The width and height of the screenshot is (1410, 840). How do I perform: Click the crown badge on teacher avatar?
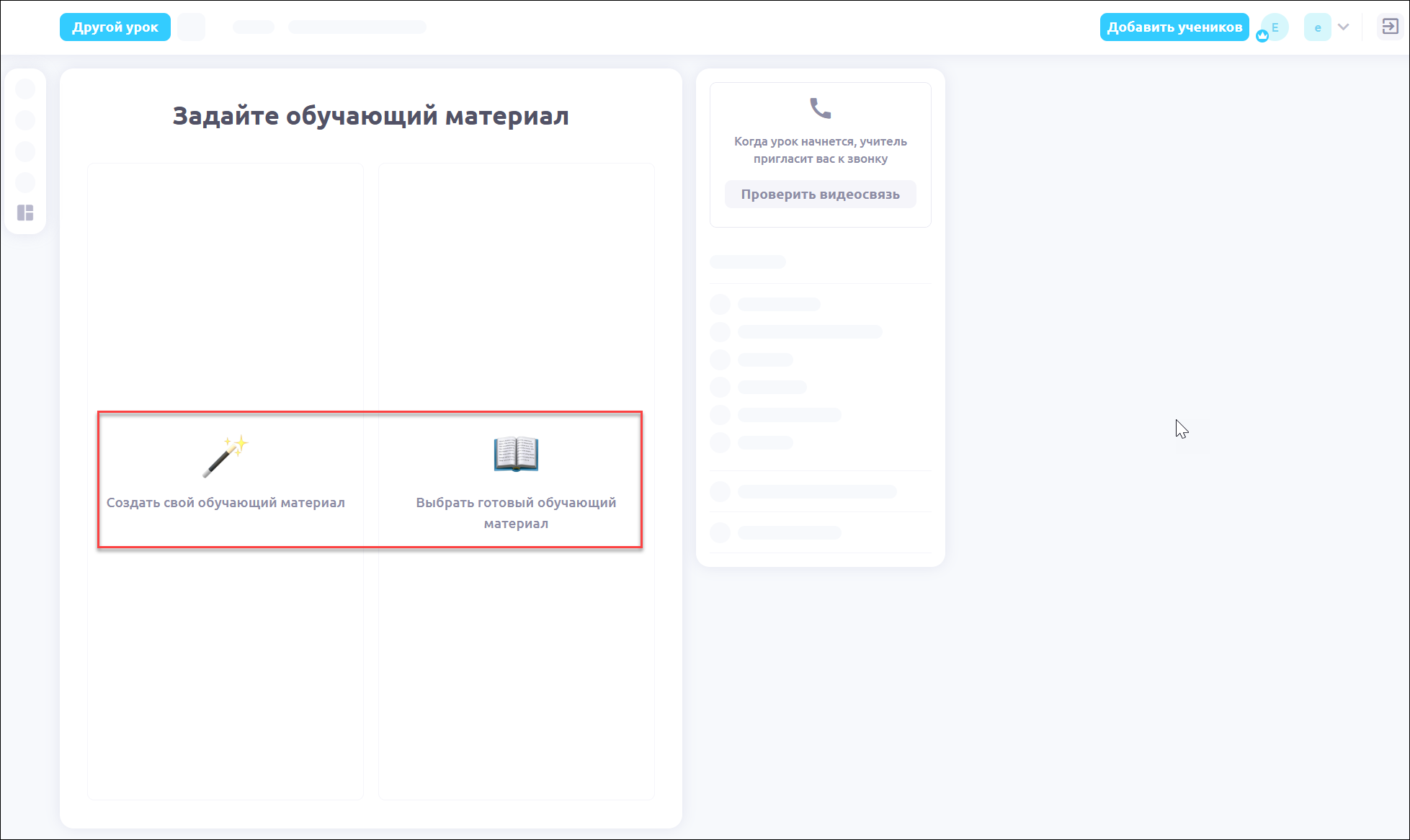pyautogui.click(x=1262, y=36)
